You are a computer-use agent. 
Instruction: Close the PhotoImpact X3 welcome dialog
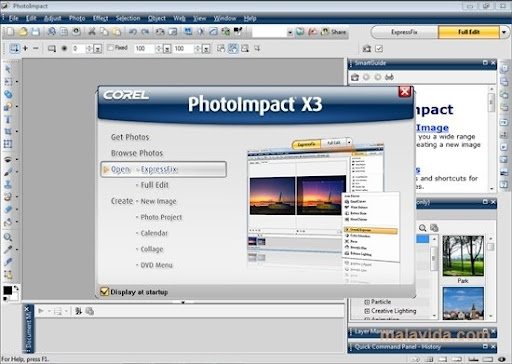point(405,92)
